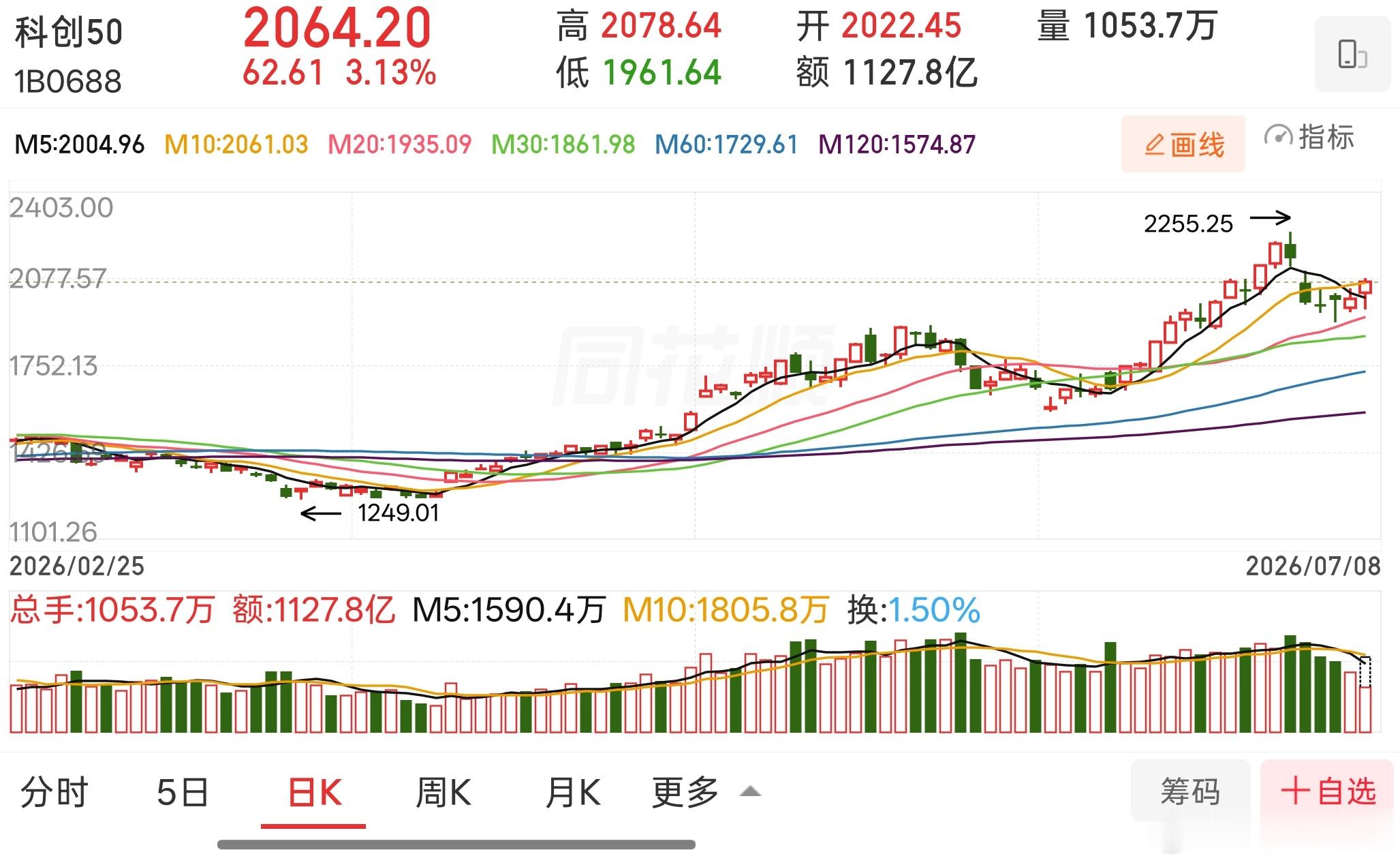Add the stock via 十自选 button
Screen dimensions: 1400x867
1328,791
